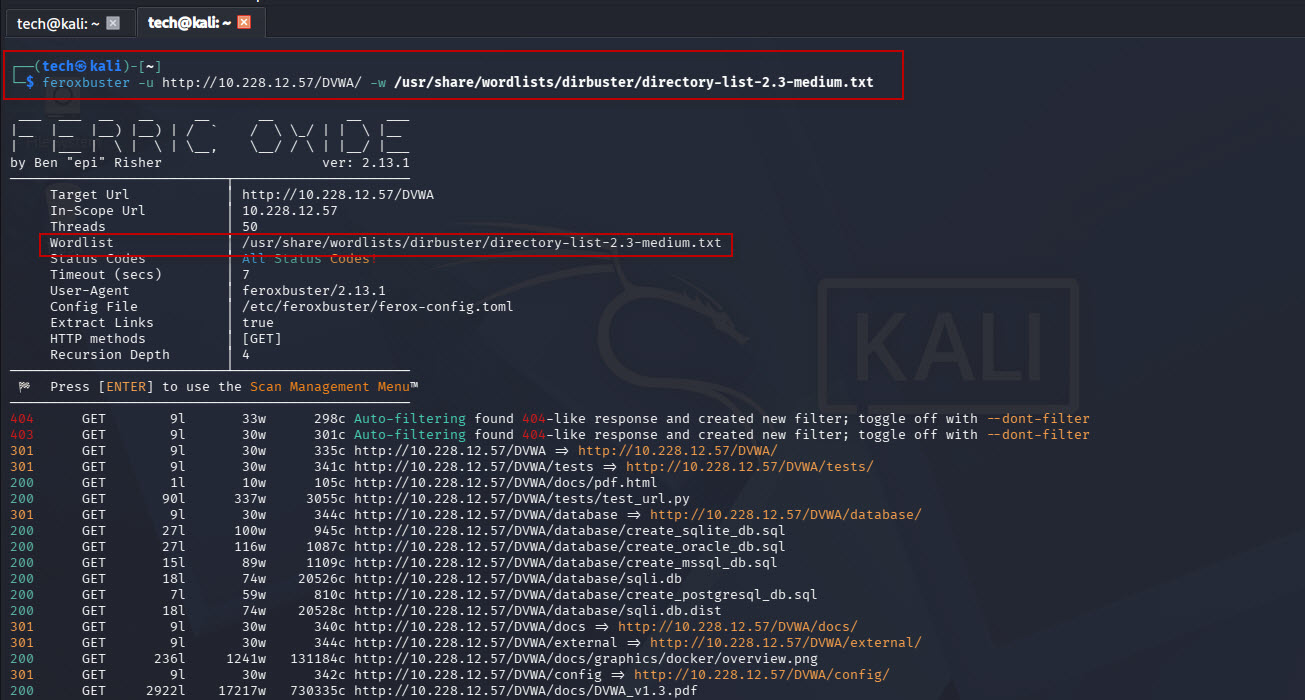
Task: Click the 'In-Scope Url' config label
Action: point(98,210)
